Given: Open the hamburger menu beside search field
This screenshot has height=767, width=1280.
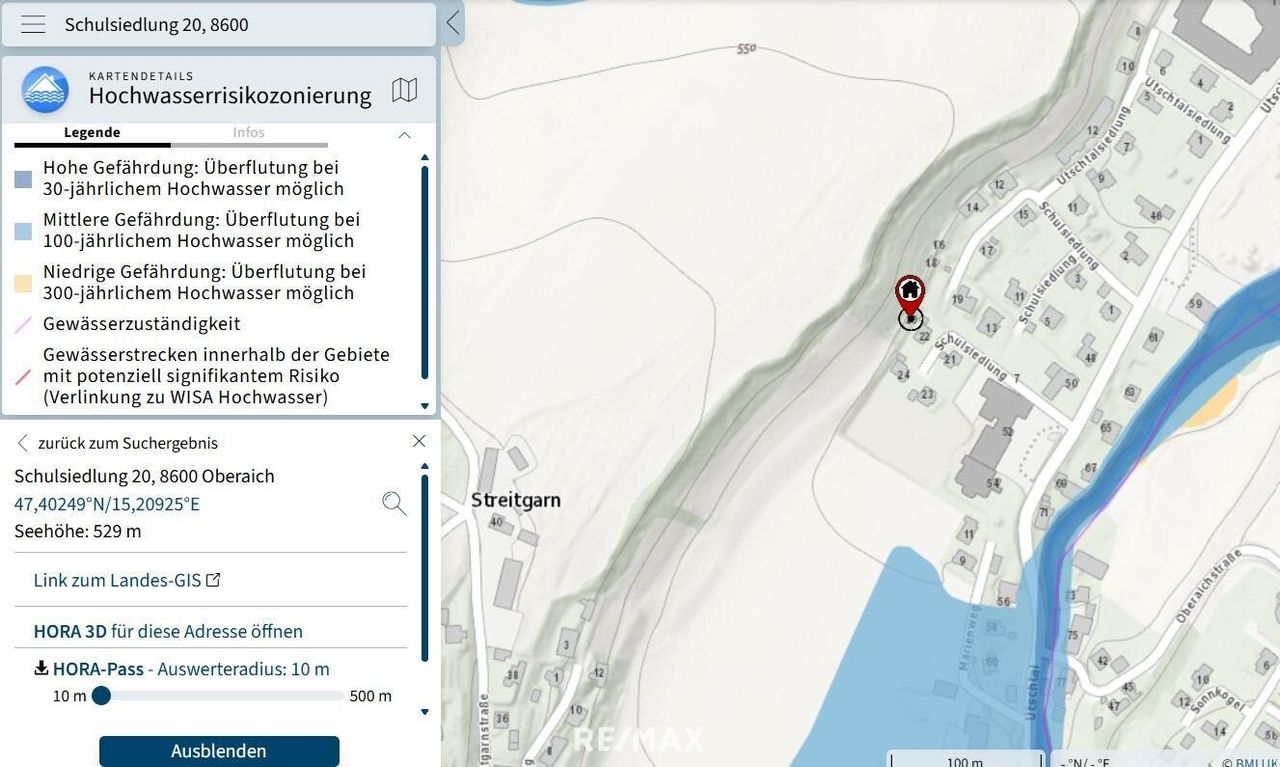Looking at the screenshot, I should click(x=33, y=25).
